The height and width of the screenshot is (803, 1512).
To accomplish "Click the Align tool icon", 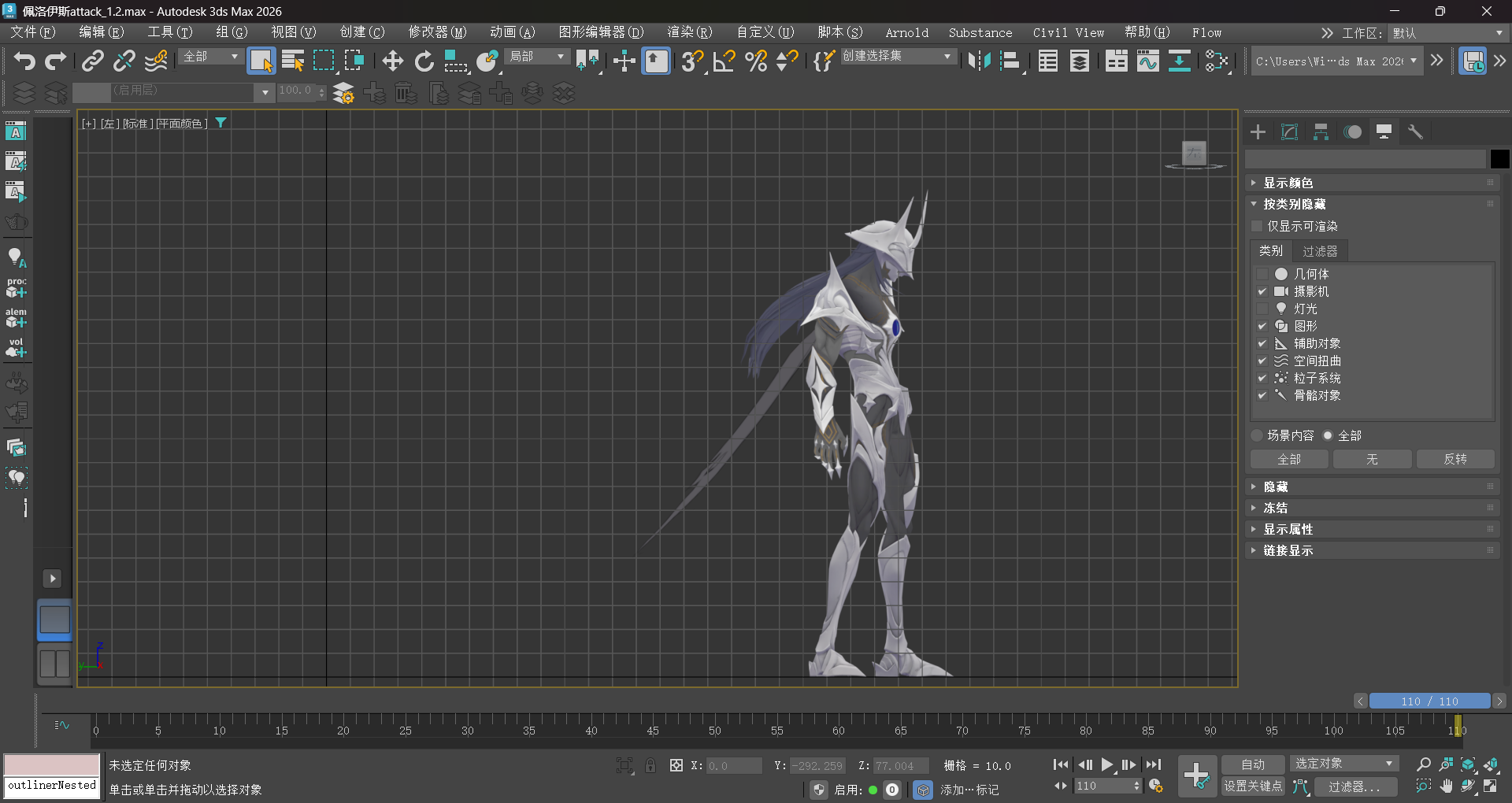I will tap(1010, 61).
